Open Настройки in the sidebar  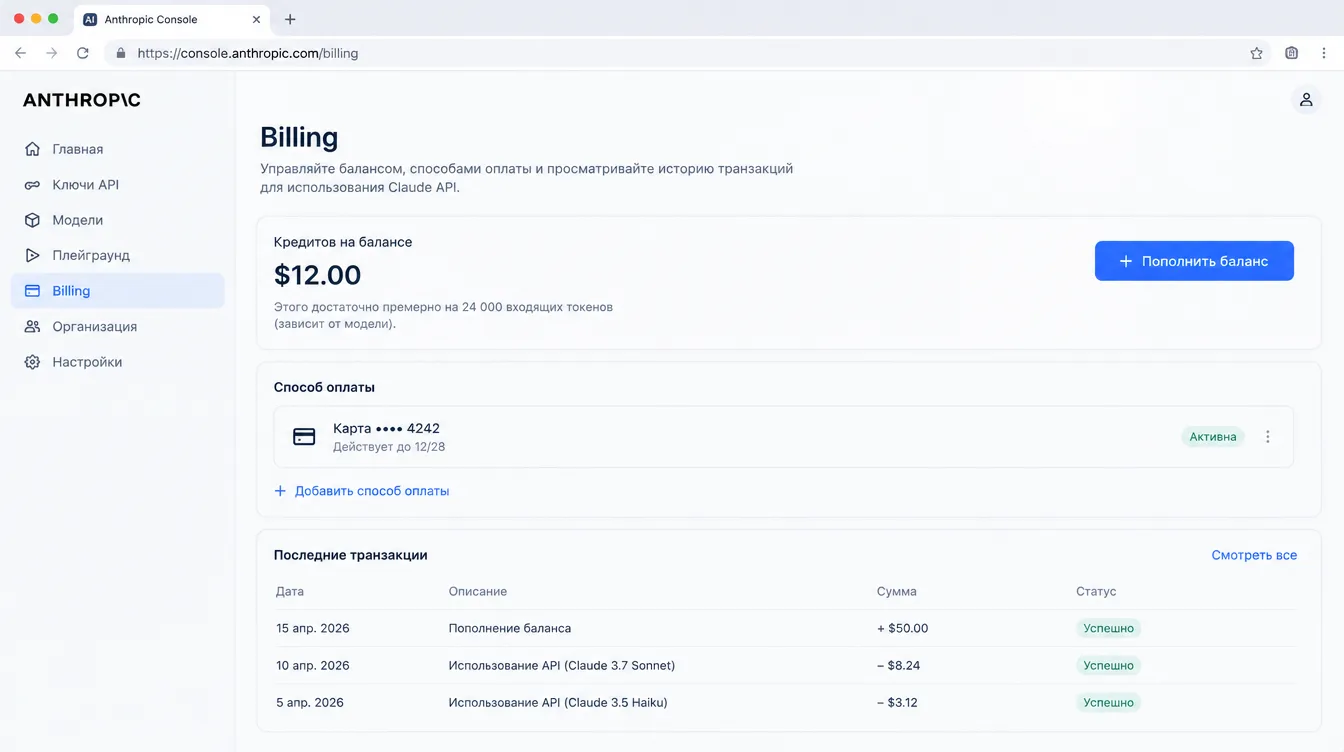118,362
